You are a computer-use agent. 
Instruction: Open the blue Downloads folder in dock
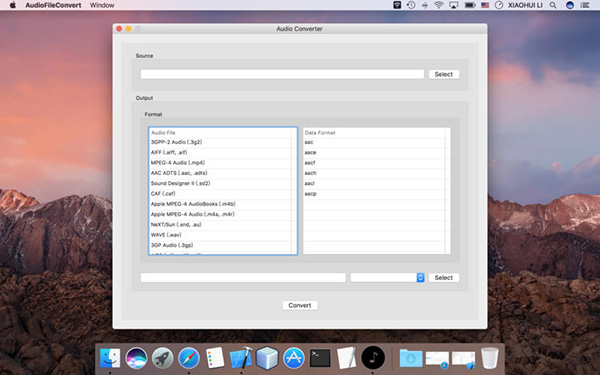(411, 359)
